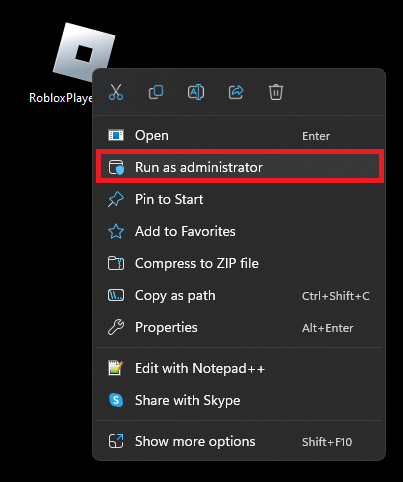Viewport: 403px width, 482px height.
Task: Click the Rename icon
Action: tap(196, 92)
